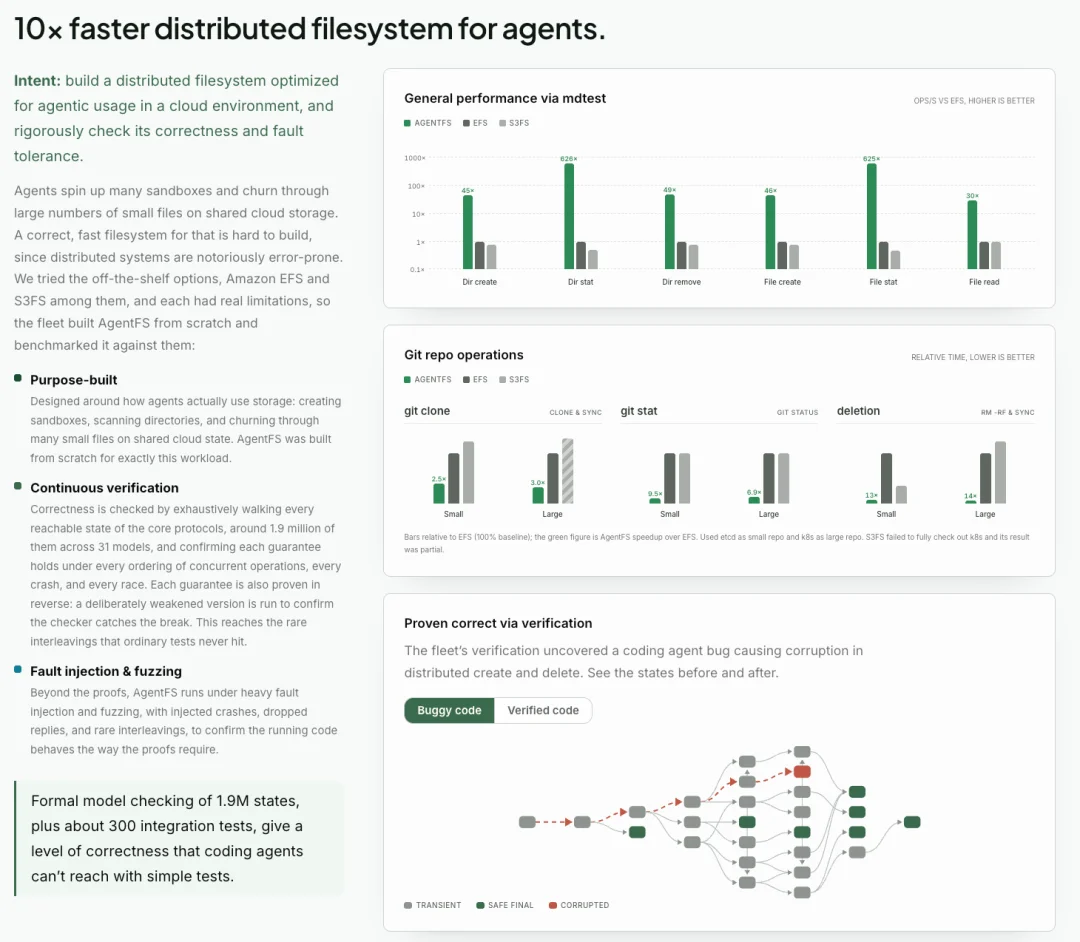The image size is (1080, 942).
Task: Click the 'File stat' axis label
Action: (x=883, y=282)
